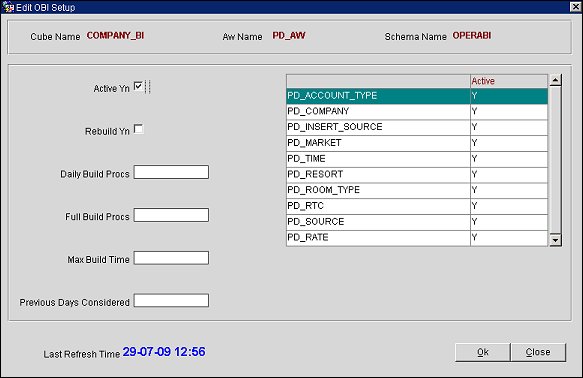This screenshot has width=583, height=378.
Task: Click the Previous Days Considered field
Action: (171, 301)
